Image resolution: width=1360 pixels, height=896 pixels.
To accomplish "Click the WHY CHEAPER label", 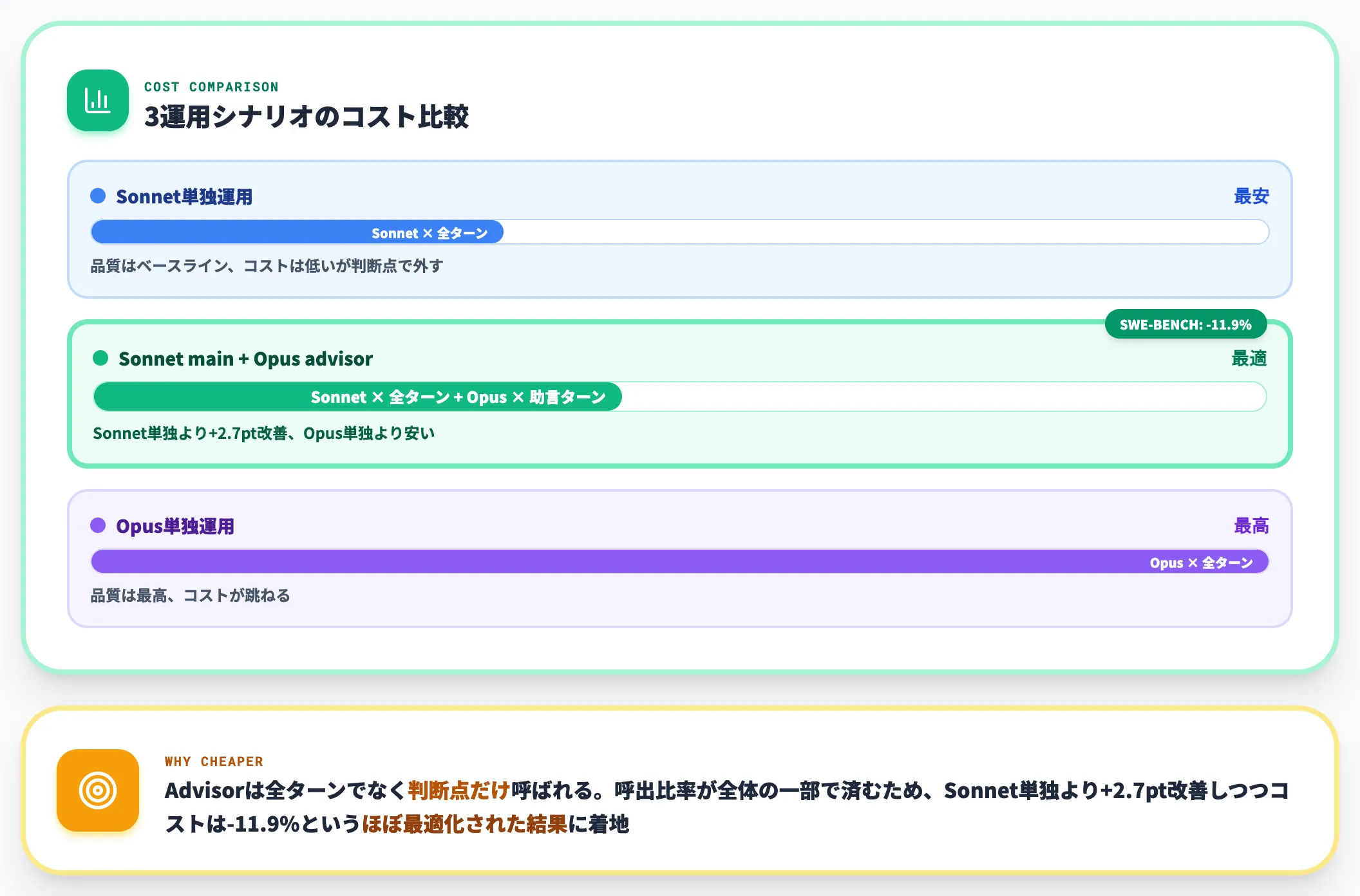I will 214,761.
